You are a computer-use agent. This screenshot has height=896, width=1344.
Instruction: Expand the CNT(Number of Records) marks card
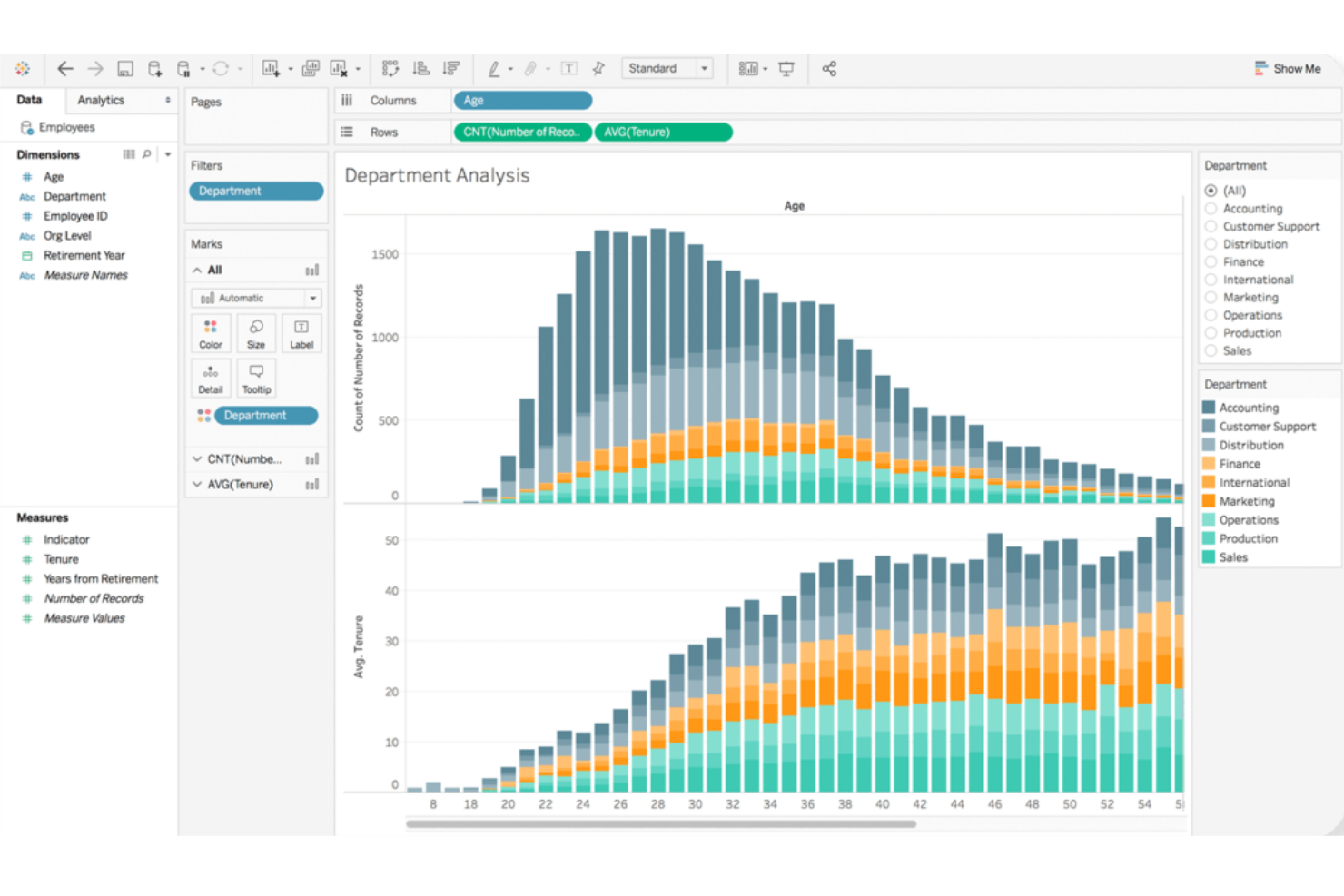196,458
